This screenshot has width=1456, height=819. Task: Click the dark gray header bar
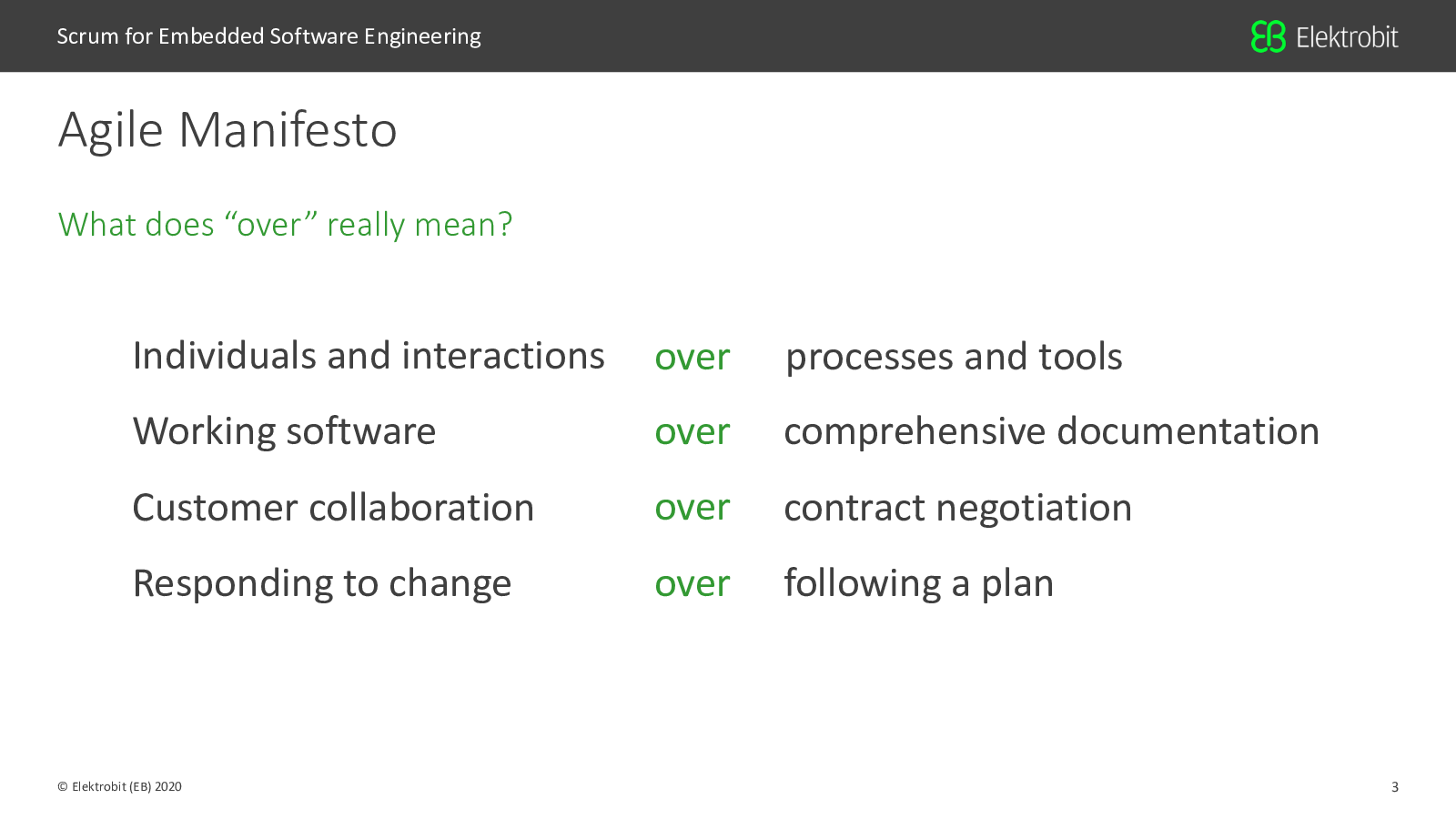click(728, 35)
